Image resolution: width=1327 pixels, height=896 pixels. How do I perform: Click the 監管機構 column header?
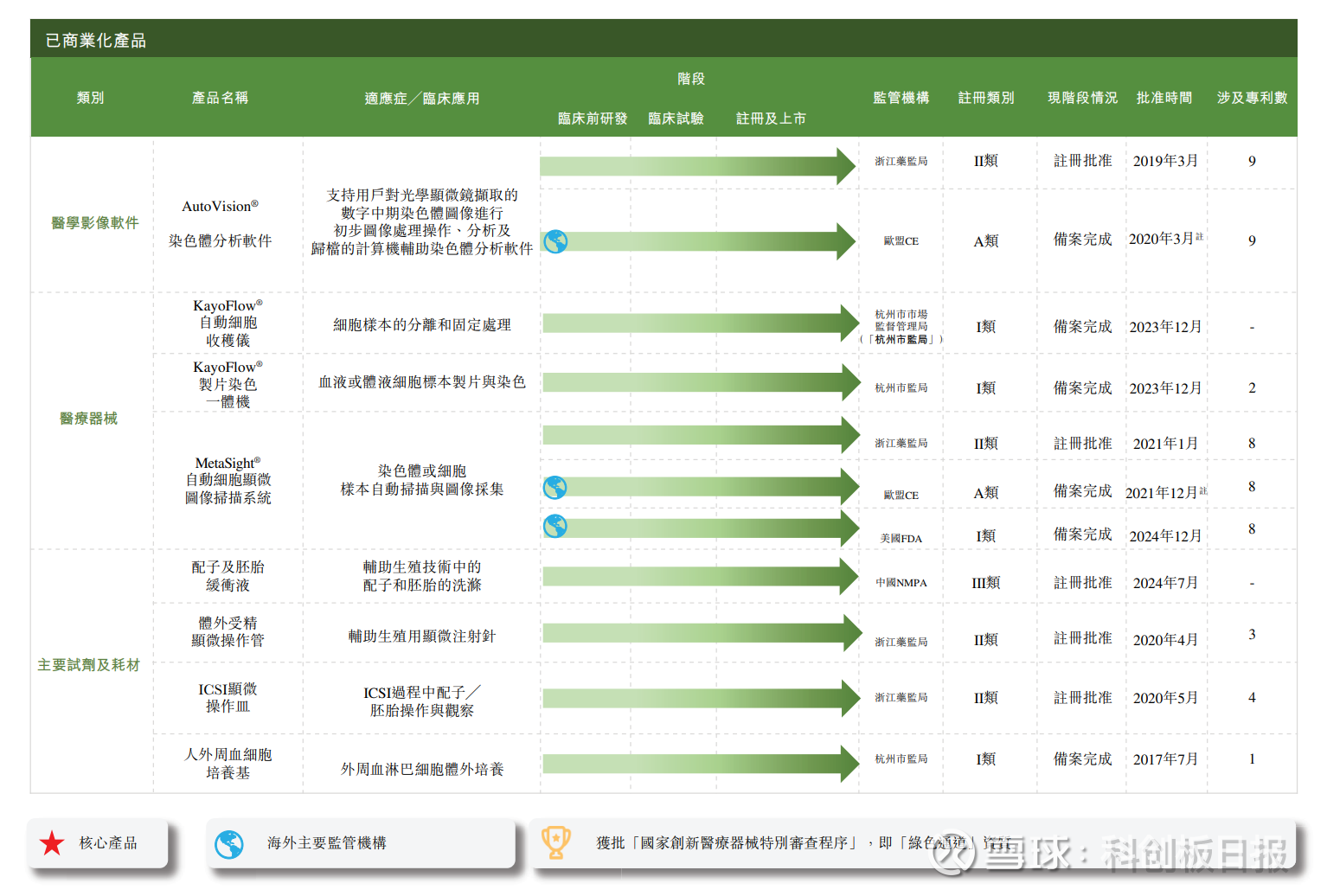(901, 98)
